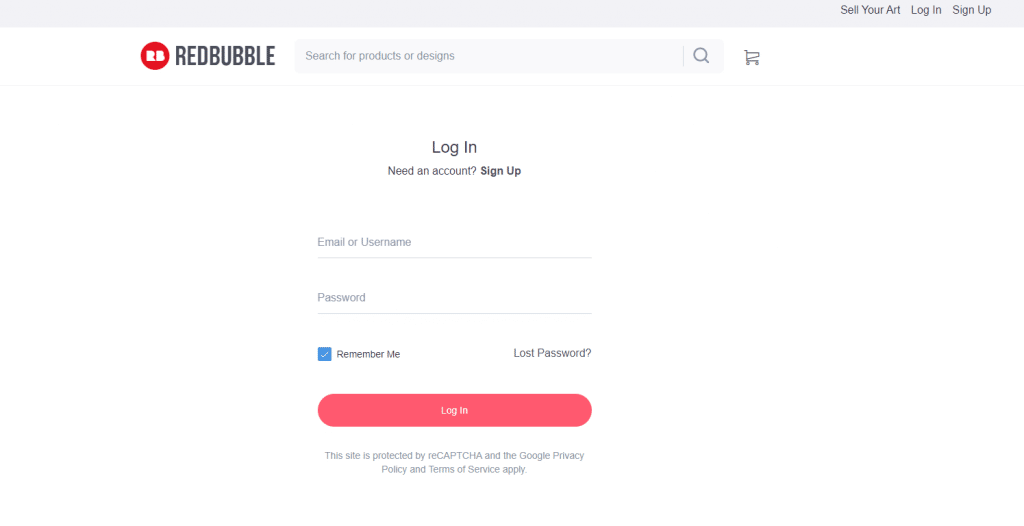The height and width of the screenshot is (526, 1024).
Task: Click the Log In page heading
Action: [455, 147]
